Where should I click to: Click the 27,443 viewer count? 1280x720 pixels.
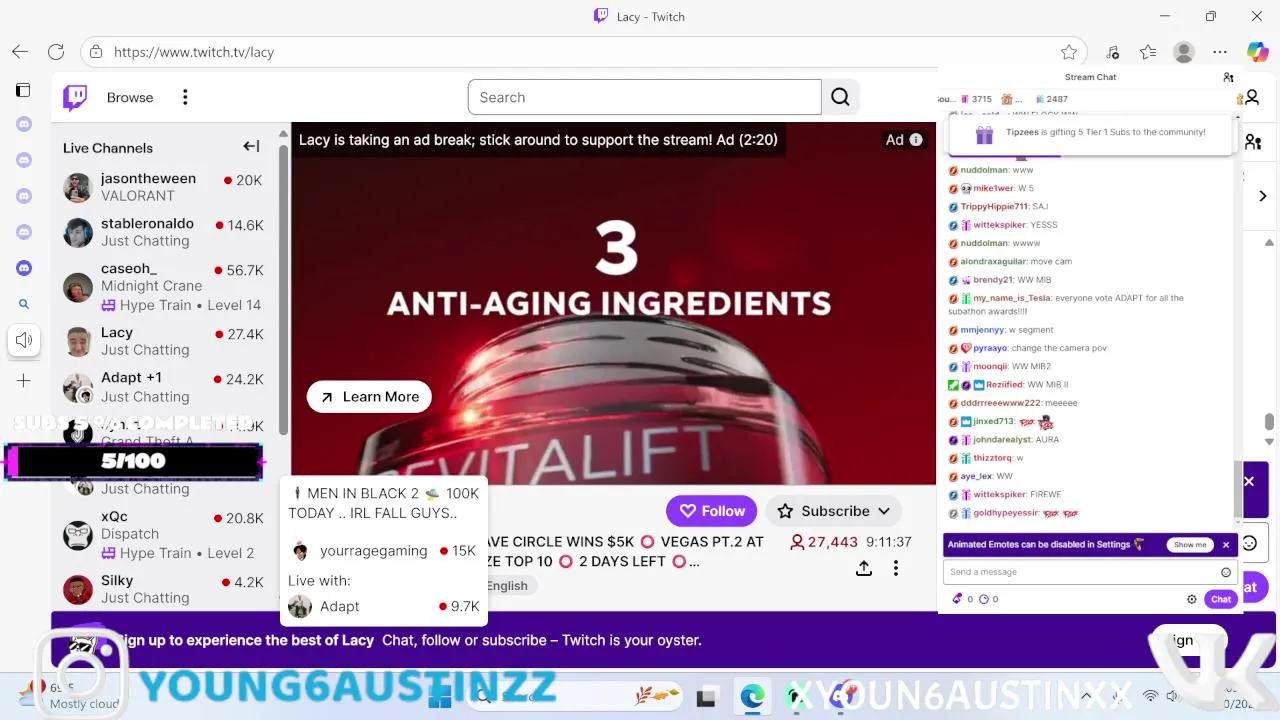pos(823,541)
